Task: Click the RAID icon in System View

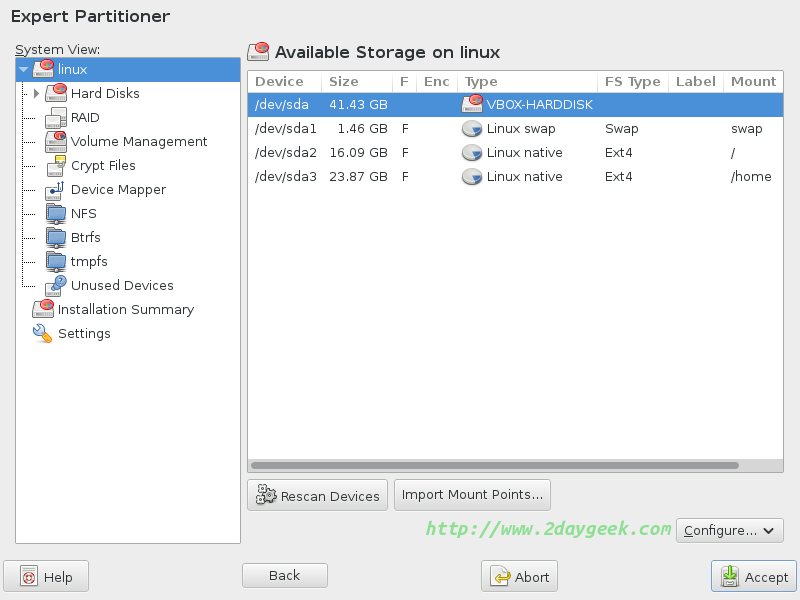Action: click(x=56, y=118)
